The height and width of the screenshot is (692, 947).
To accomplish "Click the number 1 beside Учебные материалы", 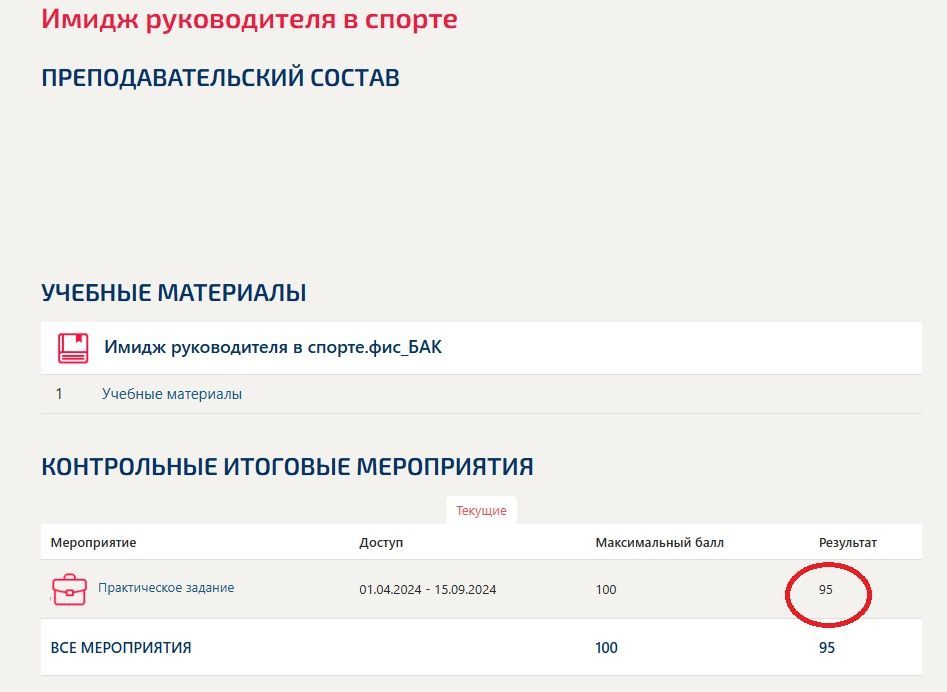I will [59, 394].
